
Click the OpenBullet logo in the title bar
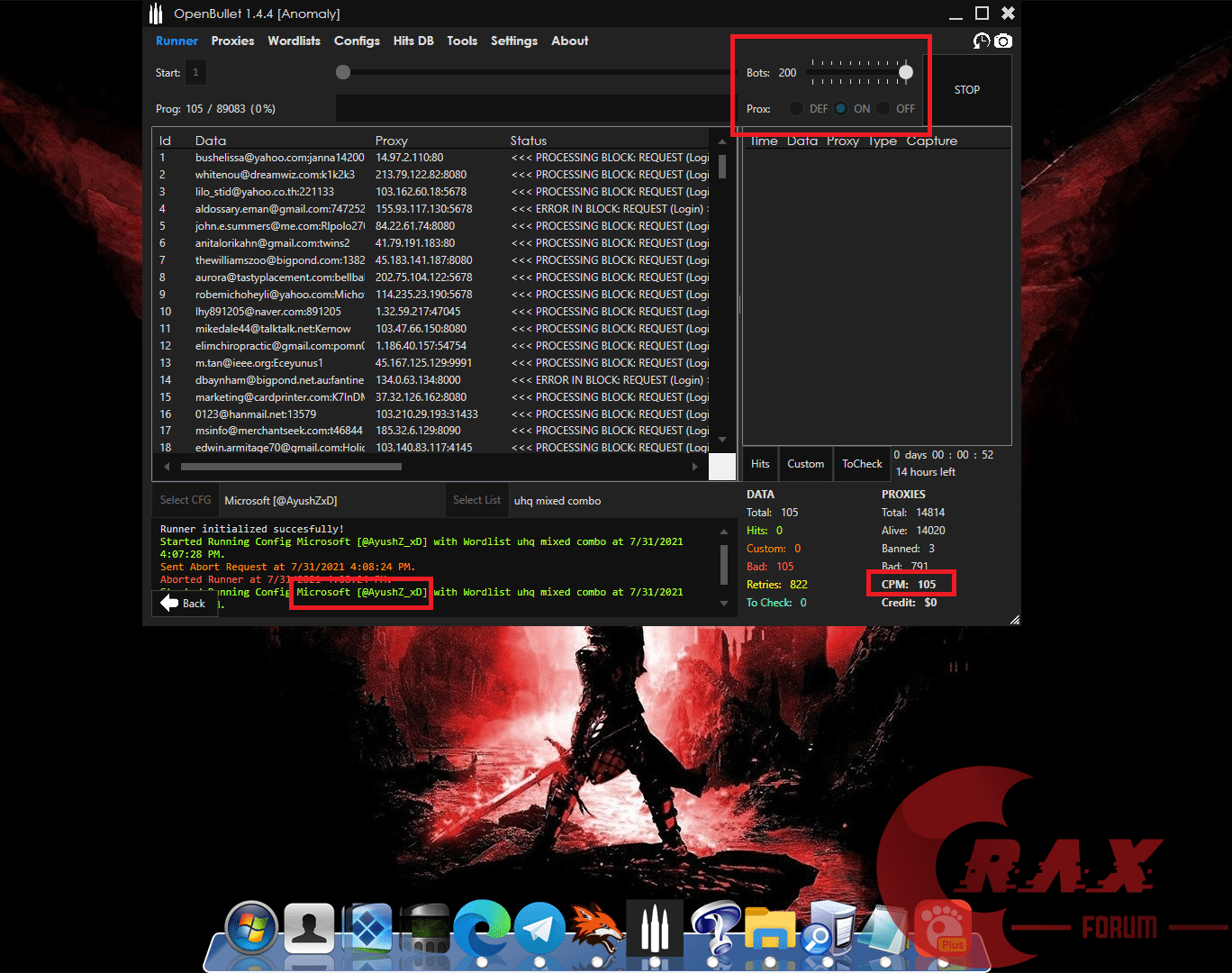(155, 13)
